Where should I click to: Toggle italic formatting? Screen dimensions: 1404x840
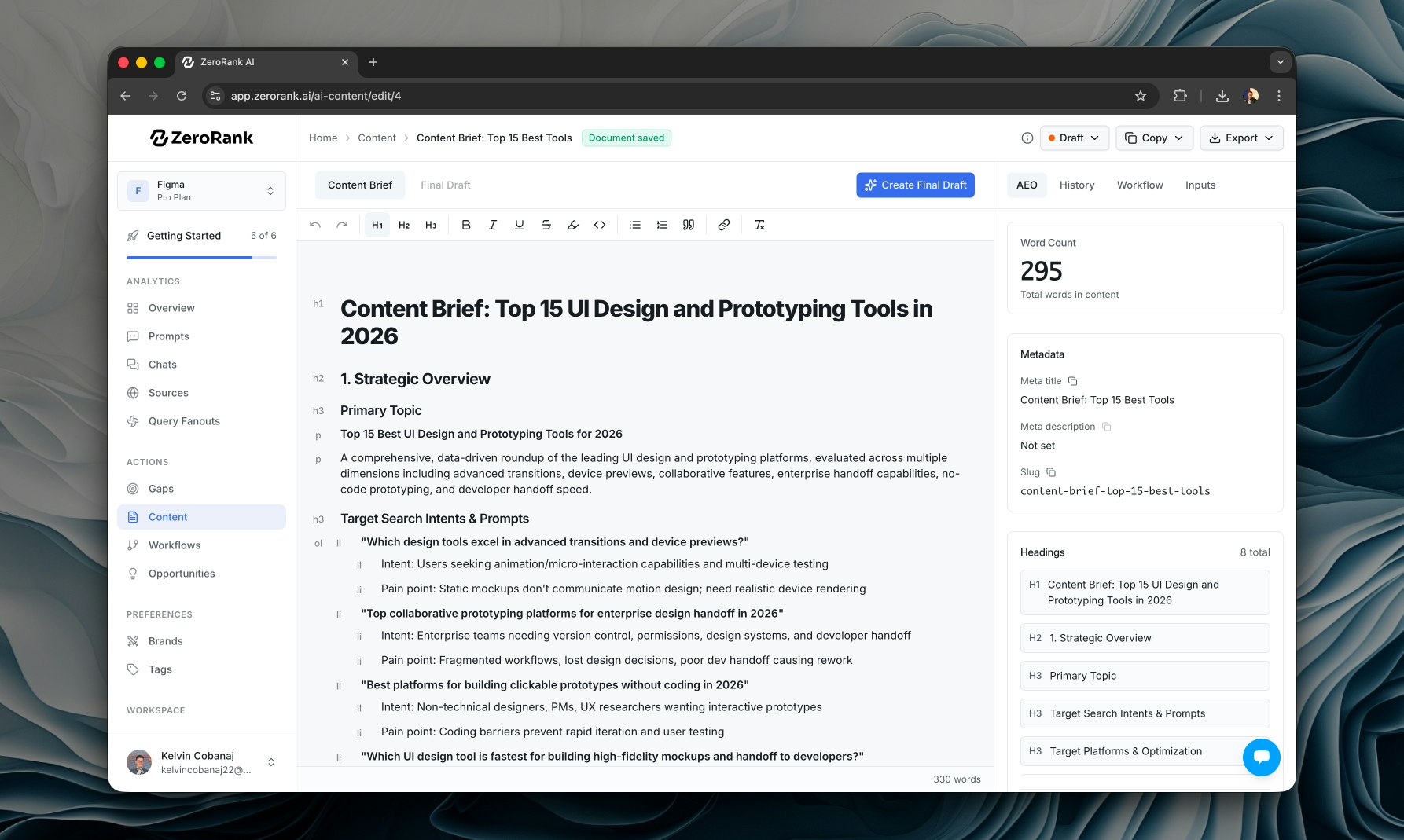click(493, 225)
